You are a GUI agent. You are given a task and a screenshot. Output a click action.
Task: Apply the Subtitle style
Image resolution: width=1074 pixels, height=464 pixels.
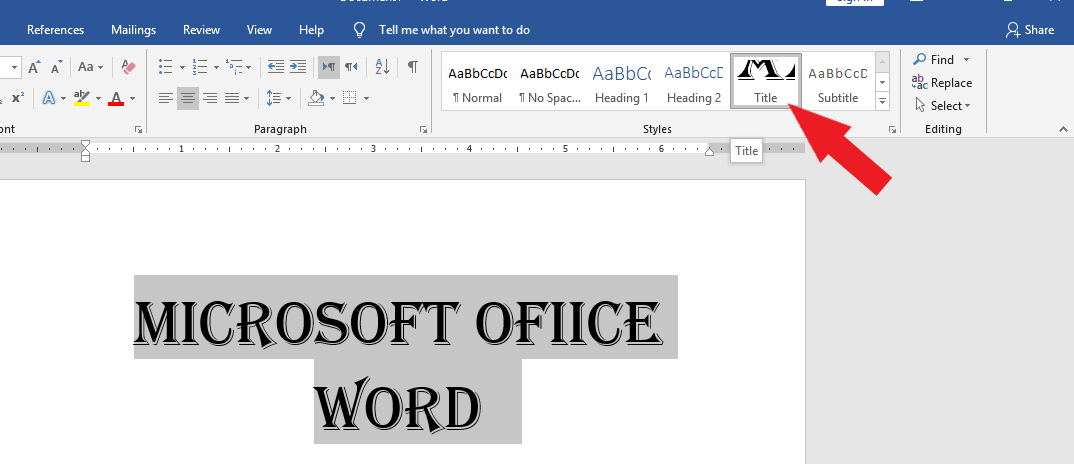[x=838, y=81]
